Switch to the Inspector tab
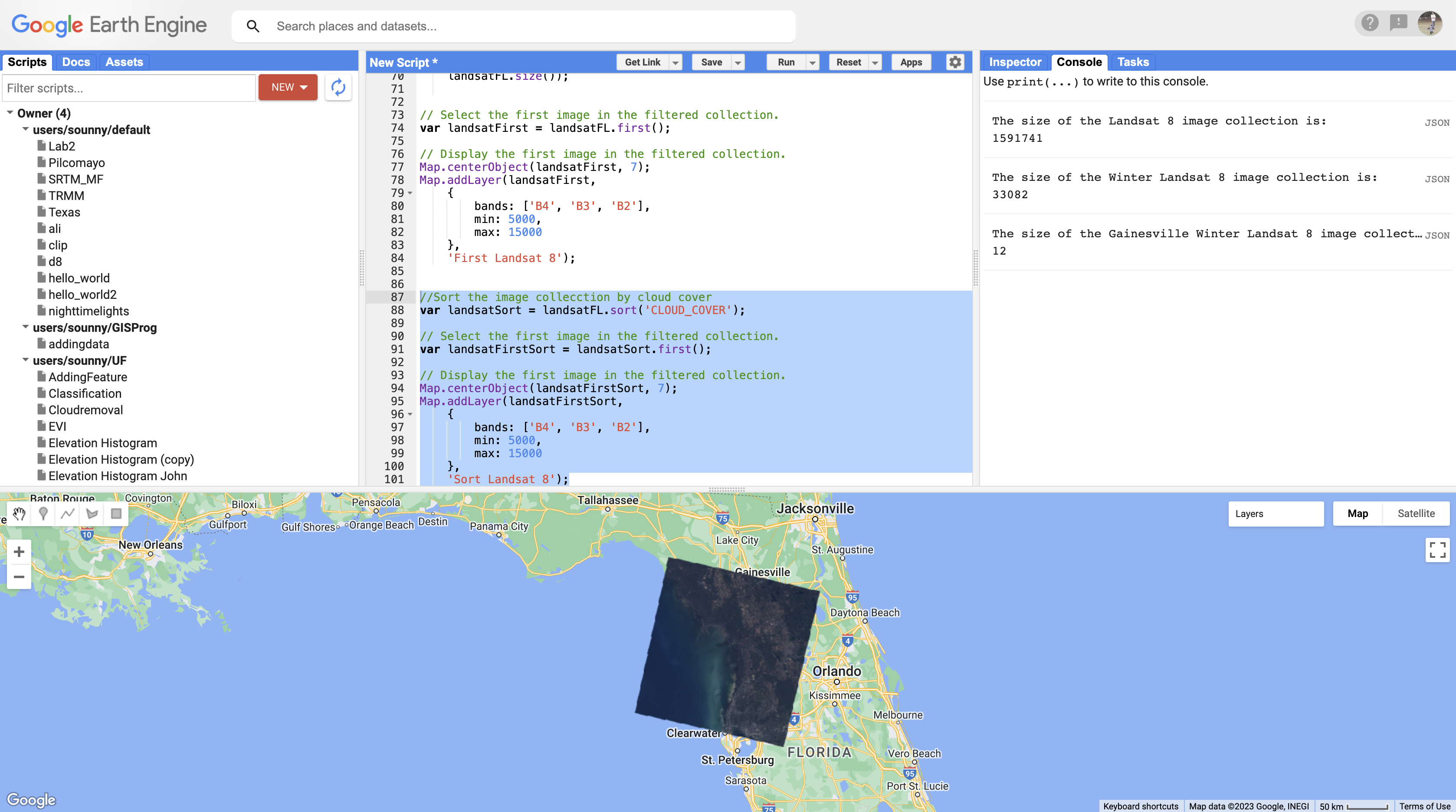The height and width of the screenshot is (812, 1456). [1015, 62]
